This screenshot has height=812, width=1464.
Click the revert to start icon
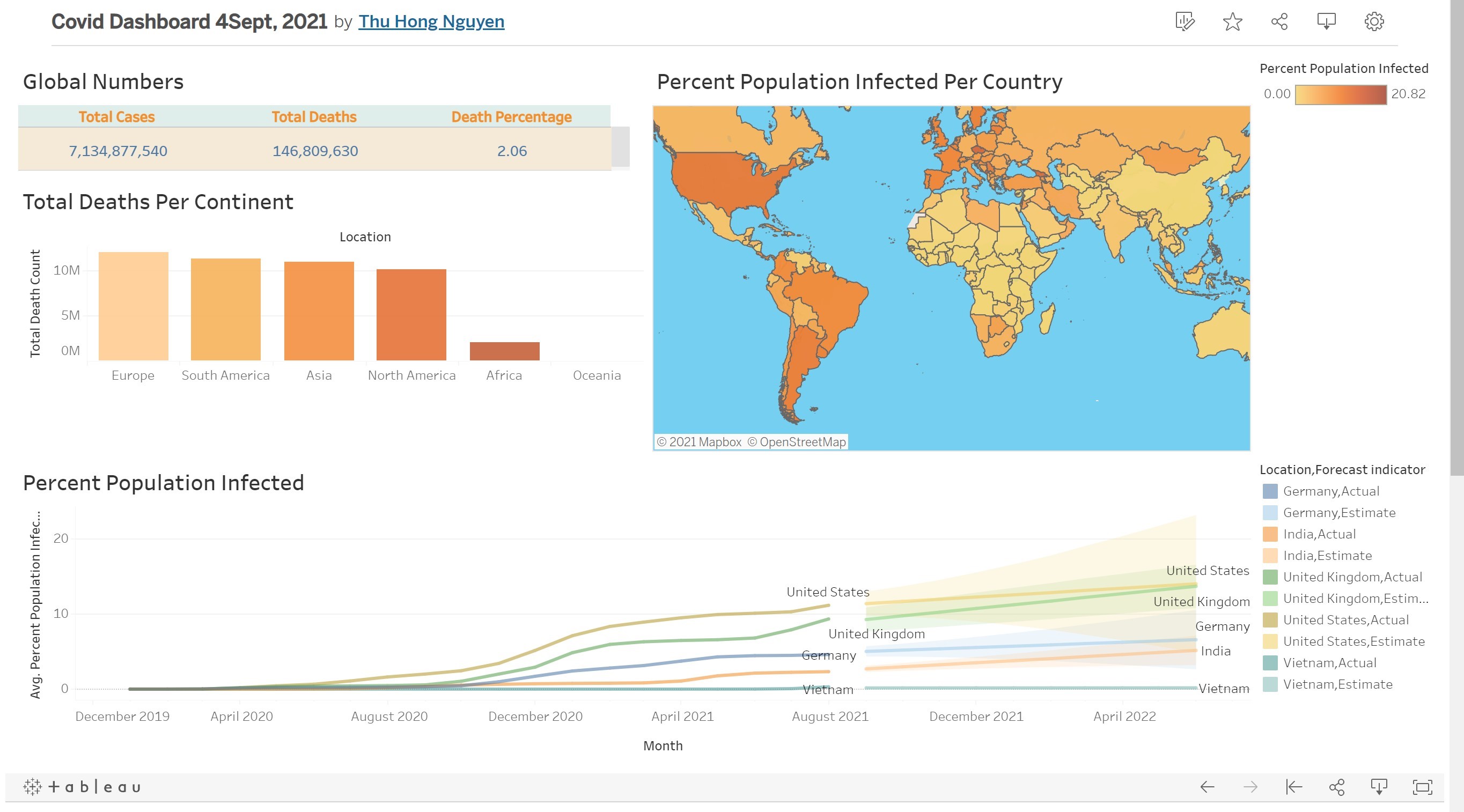tap(1293, 787)
